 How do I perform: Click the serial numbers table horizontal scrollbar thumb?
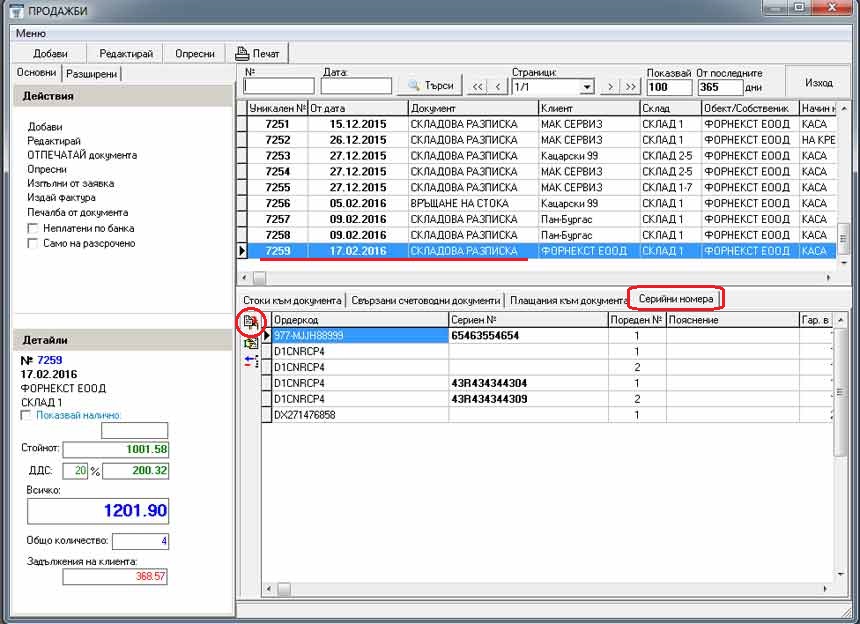coord(284,589)
